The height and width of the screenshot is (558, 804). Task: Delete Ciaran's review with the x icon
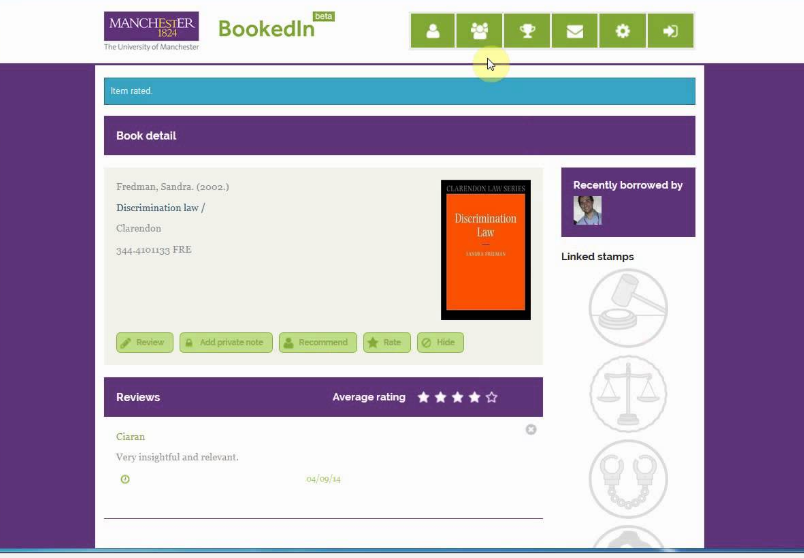coord(531,429)
